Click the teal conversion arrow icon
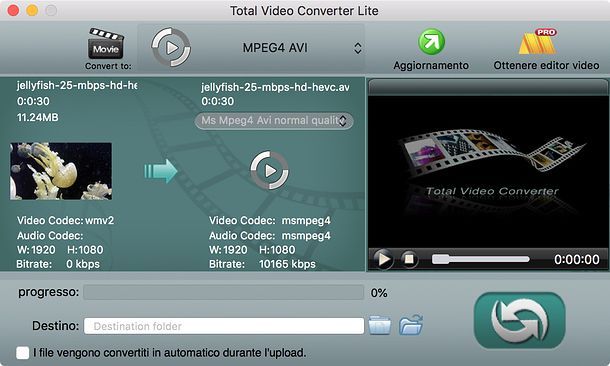 coord(161,171)
